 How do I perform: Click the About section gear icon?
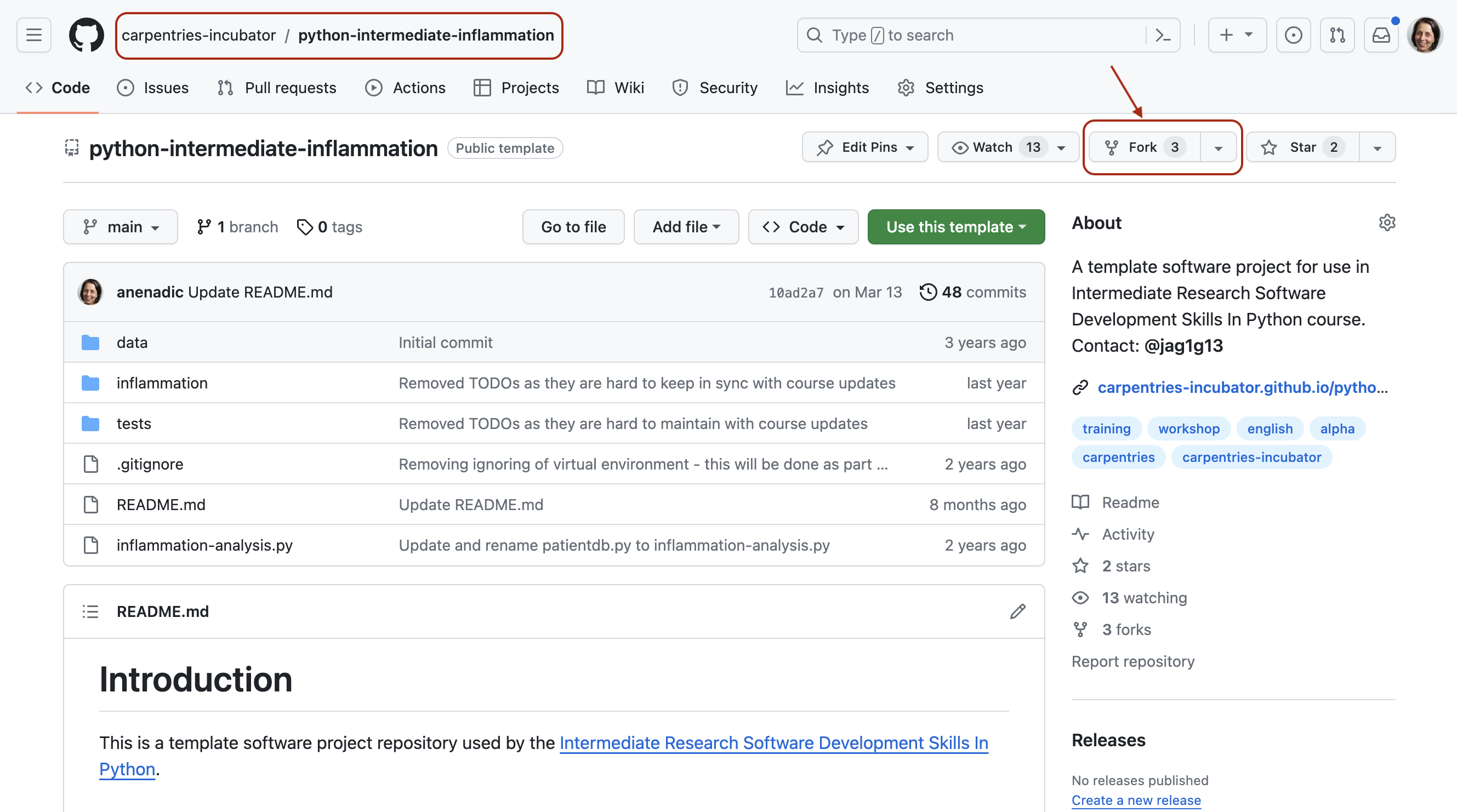(x=1387, y=223)
